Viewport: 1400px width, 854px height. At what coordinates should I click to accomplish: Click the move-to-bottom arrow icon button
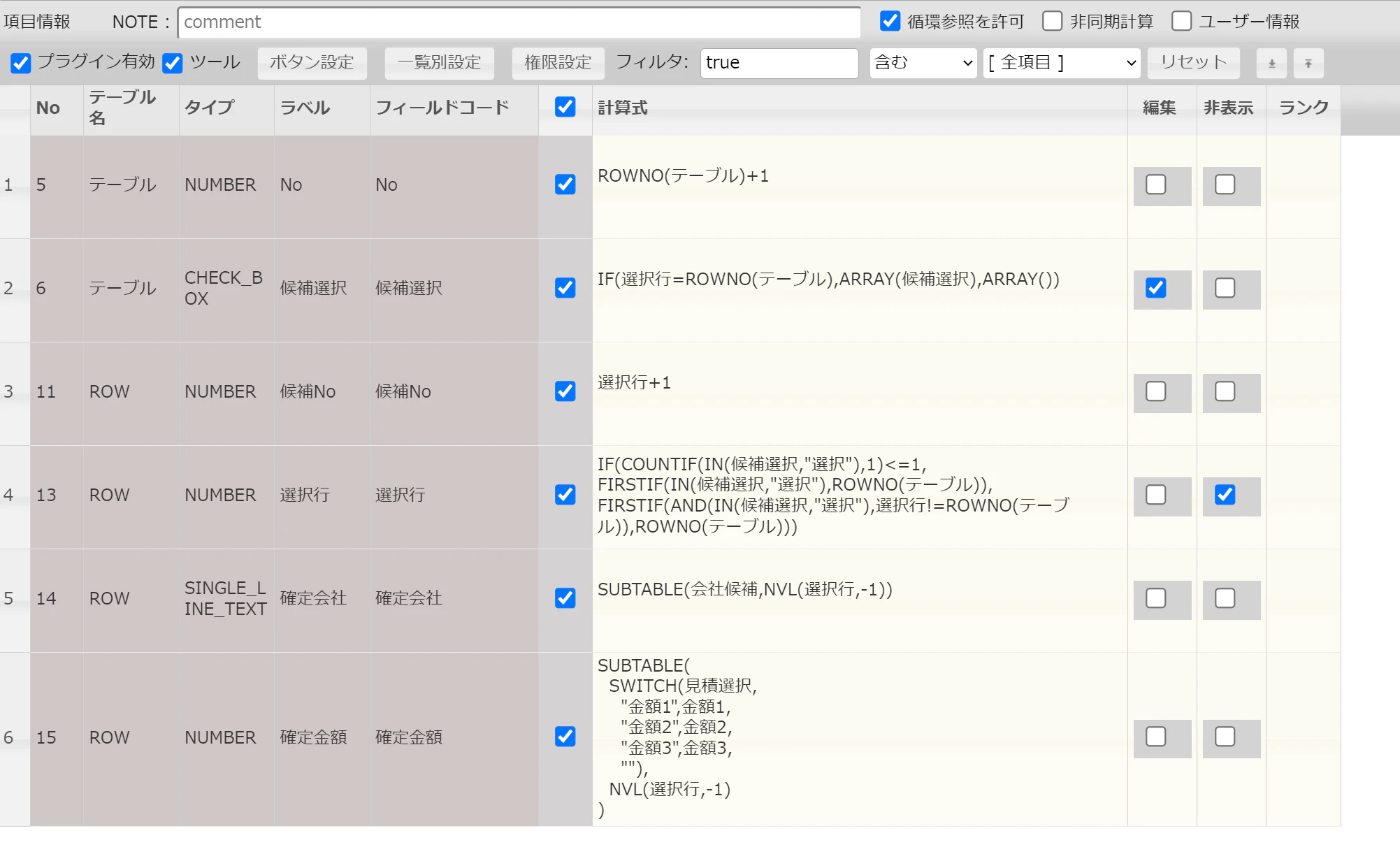(x=1271, y=63)
